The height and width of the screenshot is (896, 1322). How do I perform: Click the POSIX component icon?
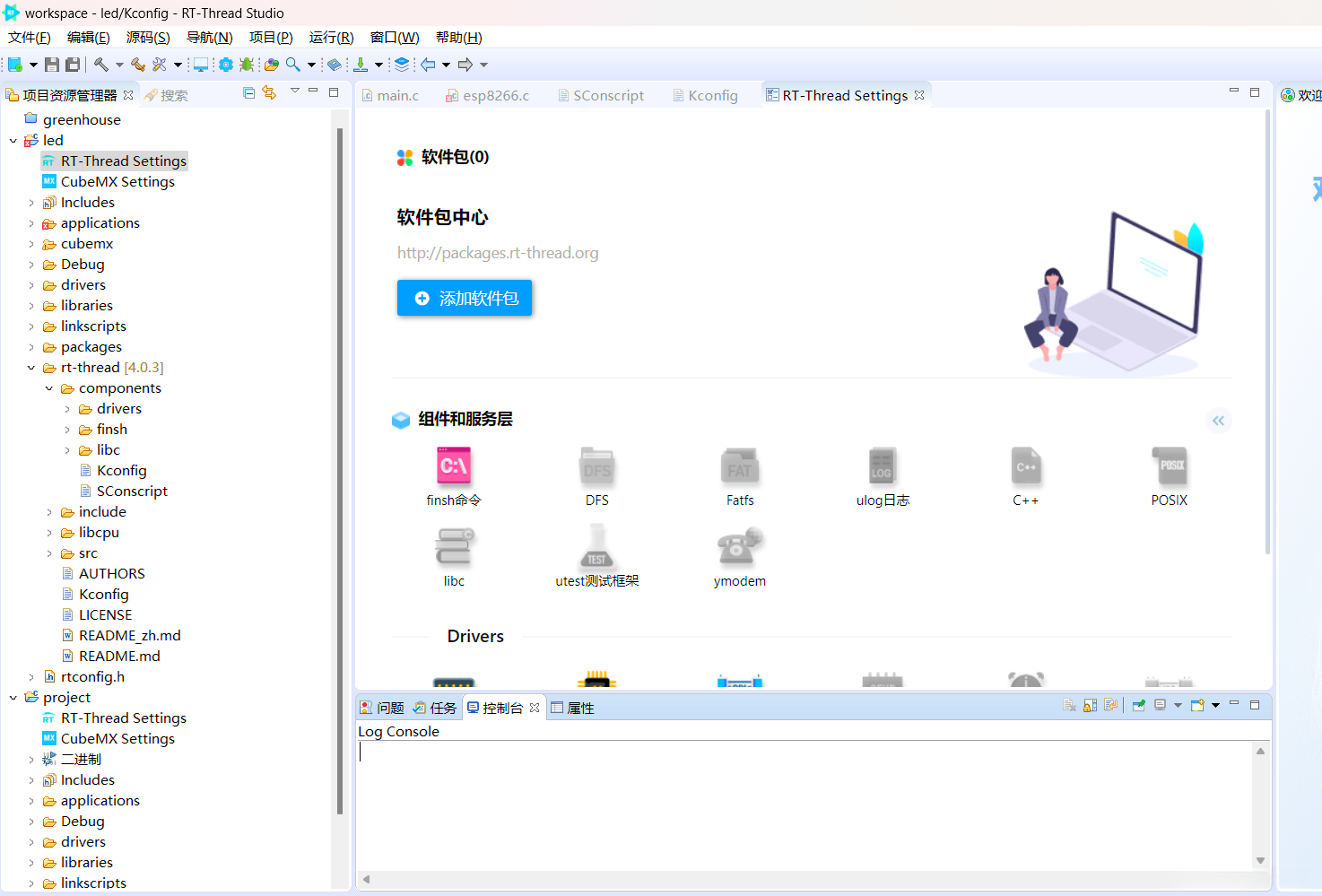(x=1170, y=466)
